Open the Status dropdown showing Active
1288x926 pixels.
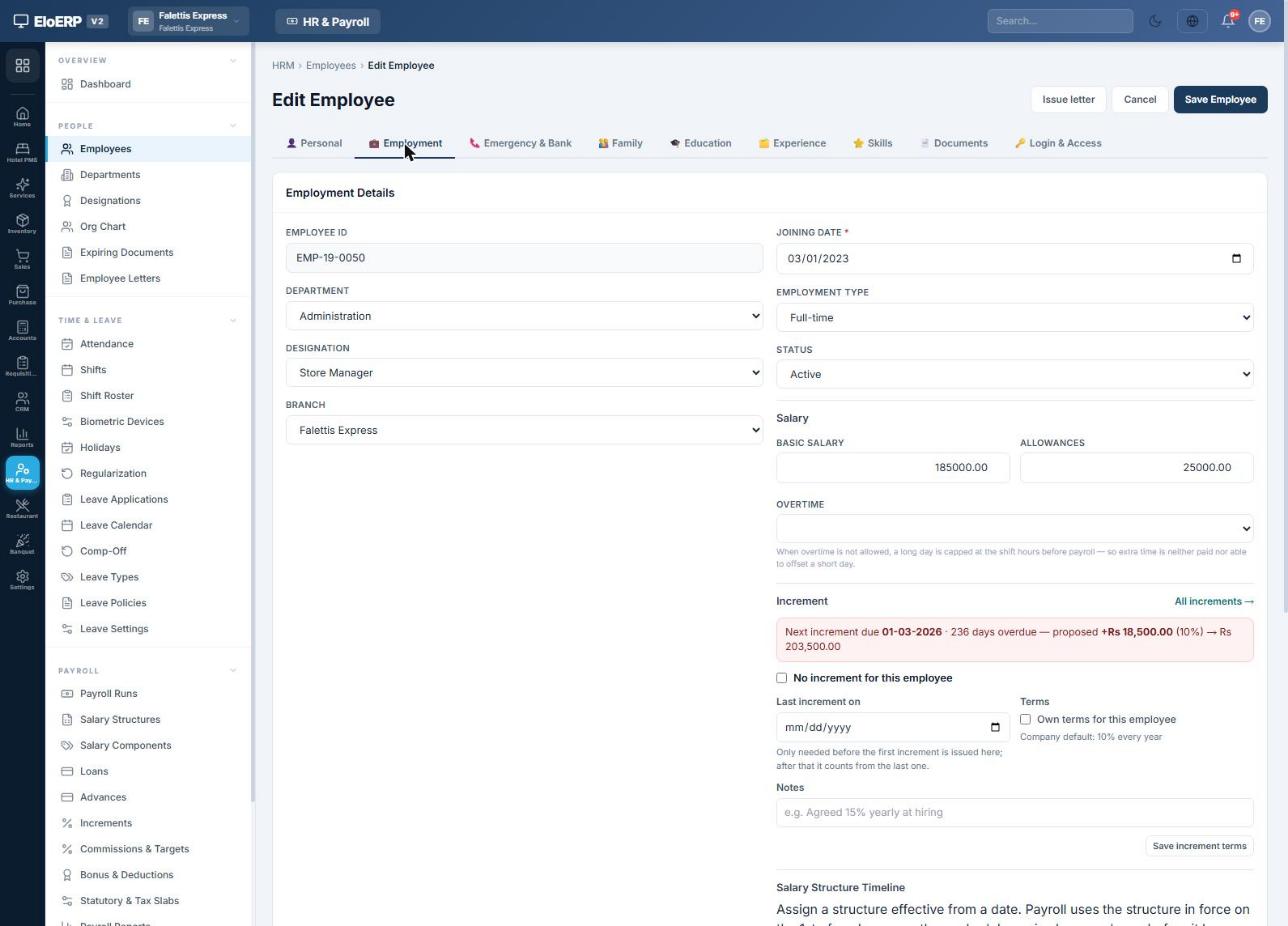1014,374
